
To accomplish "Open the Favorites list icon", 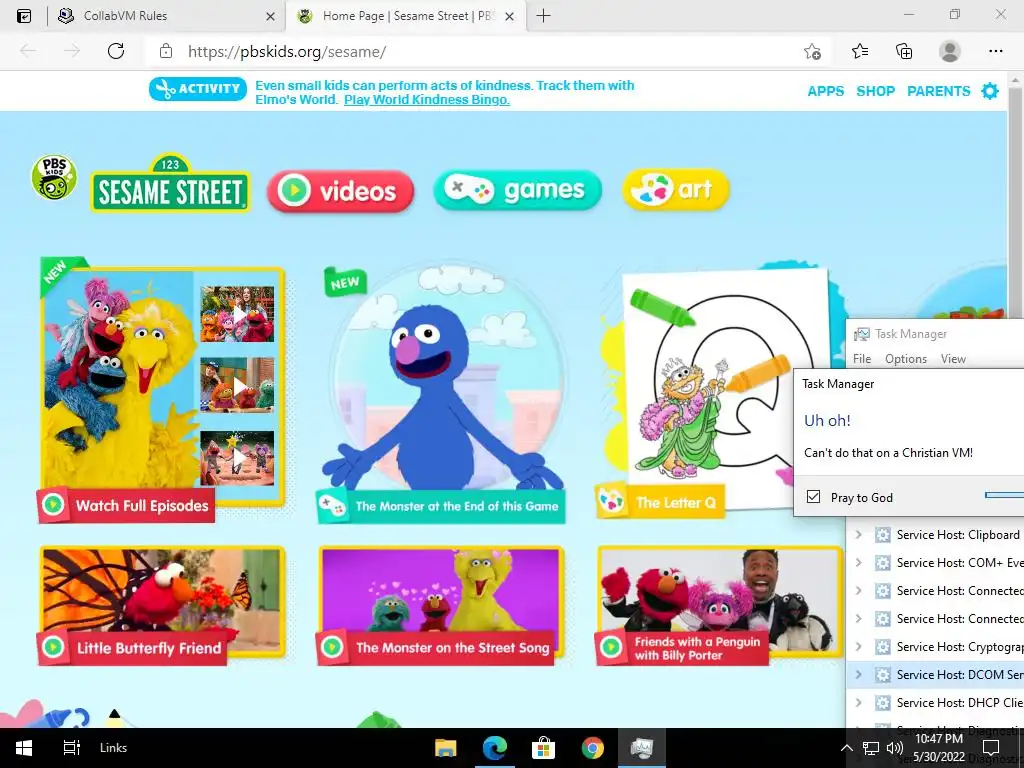I will pyautogui.click(x=859, y=51).
